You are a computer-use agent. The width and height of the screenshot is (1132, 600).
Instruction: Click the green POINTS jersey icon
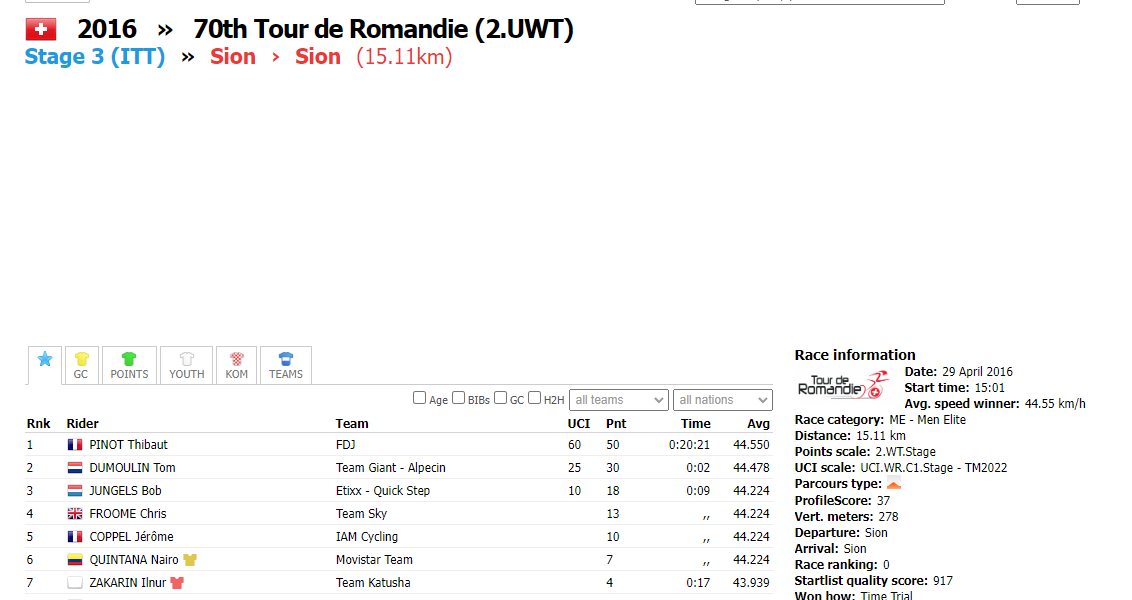(129, 360)
